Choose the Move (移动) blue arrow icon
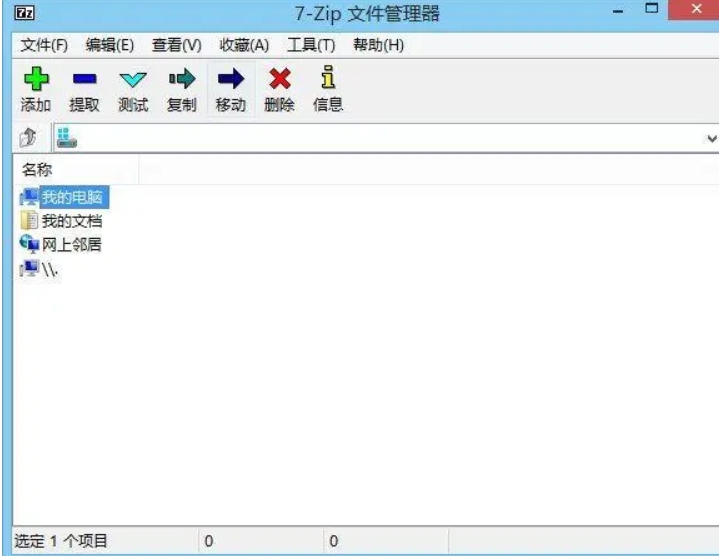 tap(231, 79)
